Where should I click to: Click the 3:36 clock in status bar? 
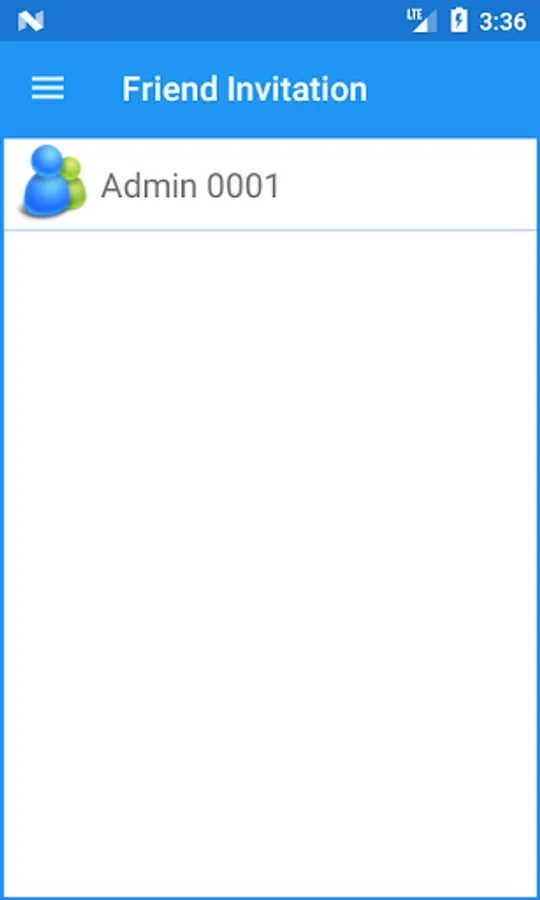503,22
